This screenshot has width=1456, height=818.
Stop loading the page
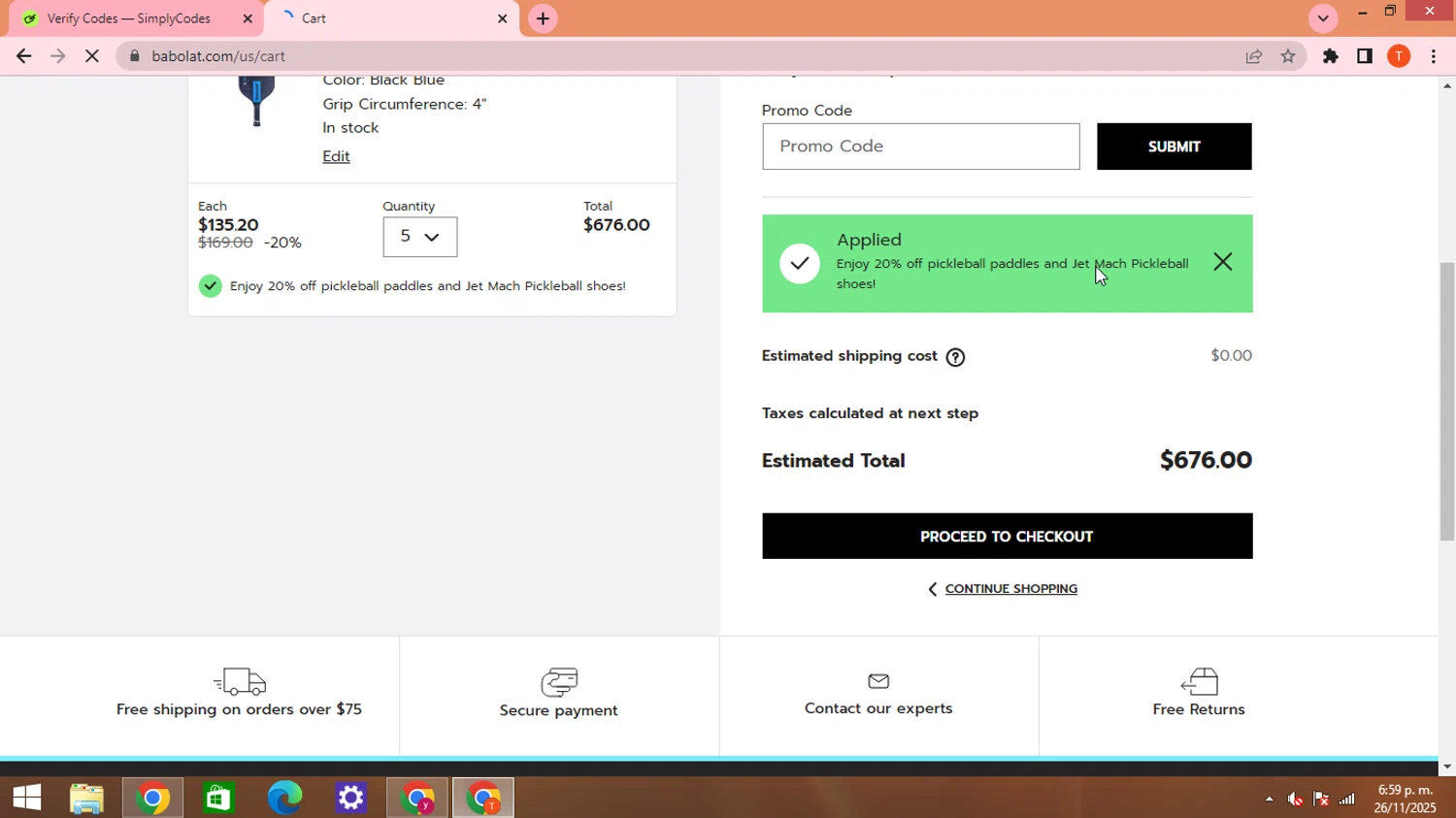(91, 56)
